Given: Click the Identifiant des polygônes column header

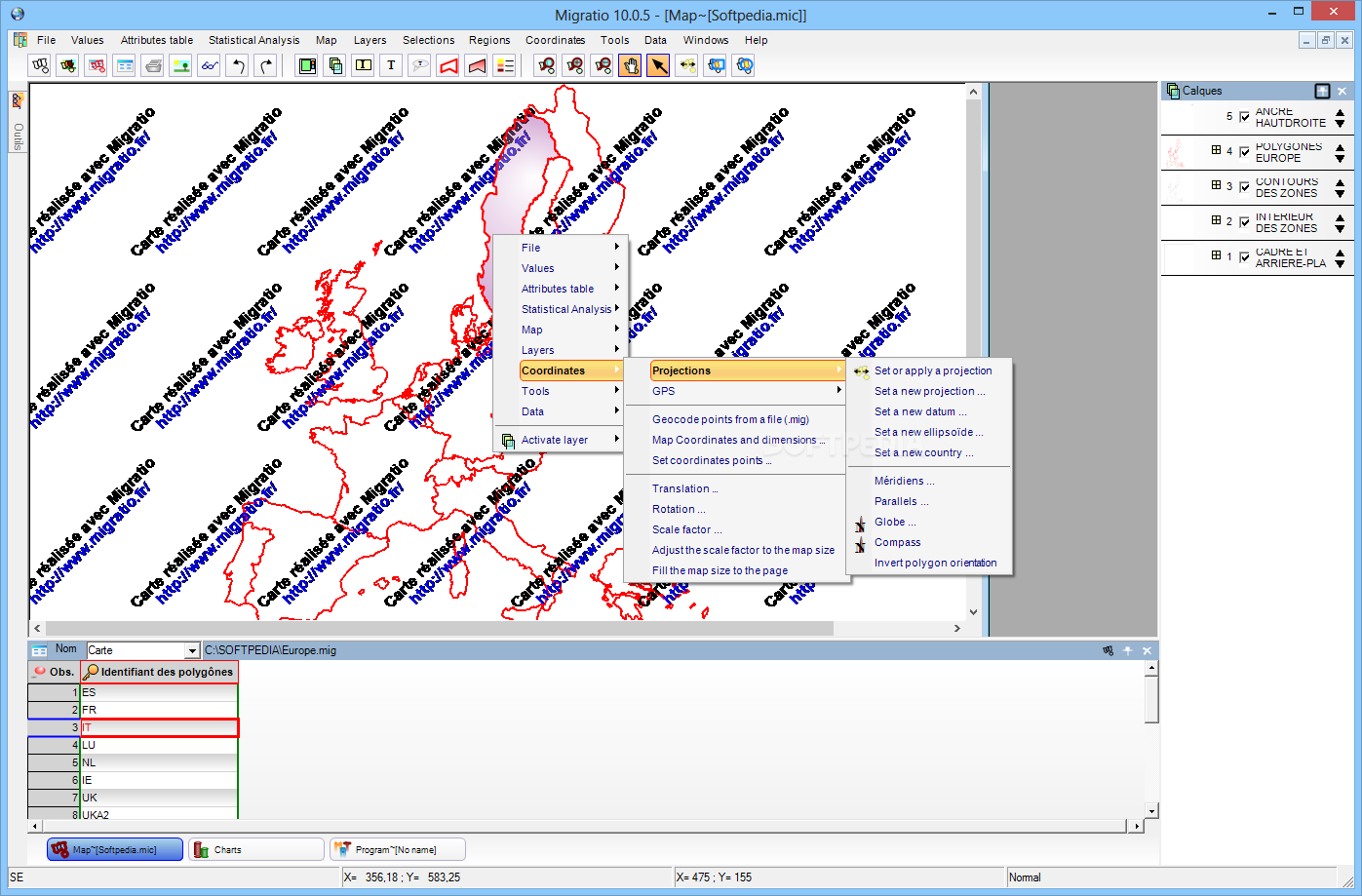Looking at the screenshot, I should click(159, 672).
